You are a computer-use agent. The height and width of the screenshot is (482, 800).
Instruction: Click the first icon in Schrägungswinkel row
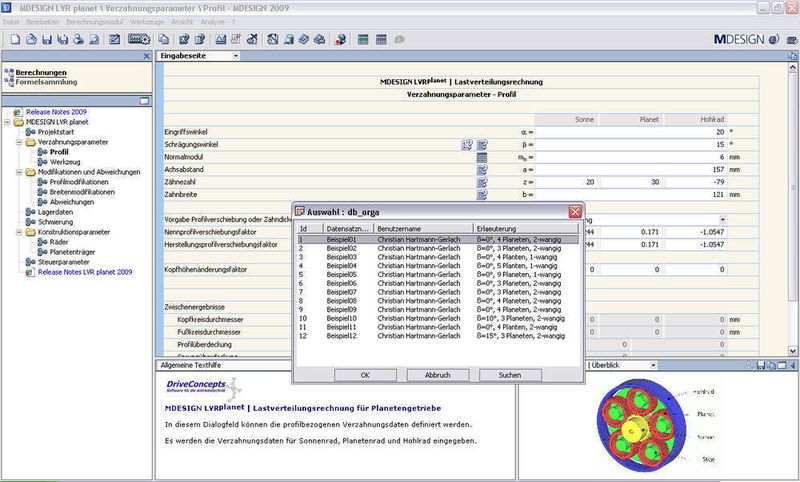pos(467,145)
